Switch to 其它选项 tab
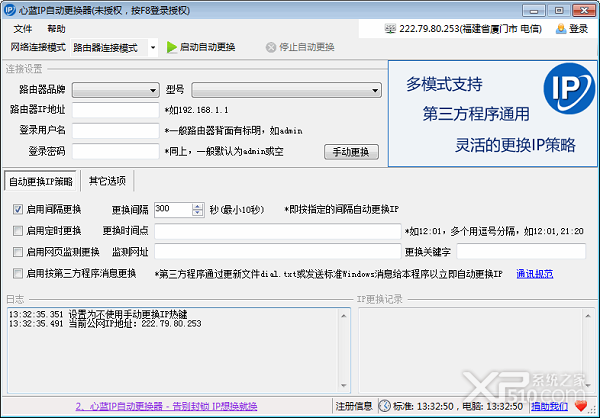 pos(107,181)
